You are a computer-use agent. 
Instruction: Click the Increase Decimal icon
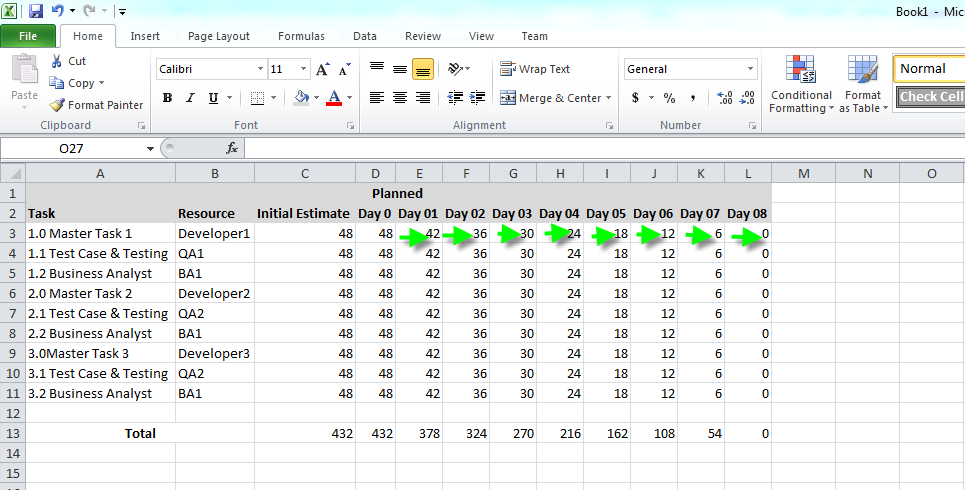pyautogui.click(x=724, y=97)
